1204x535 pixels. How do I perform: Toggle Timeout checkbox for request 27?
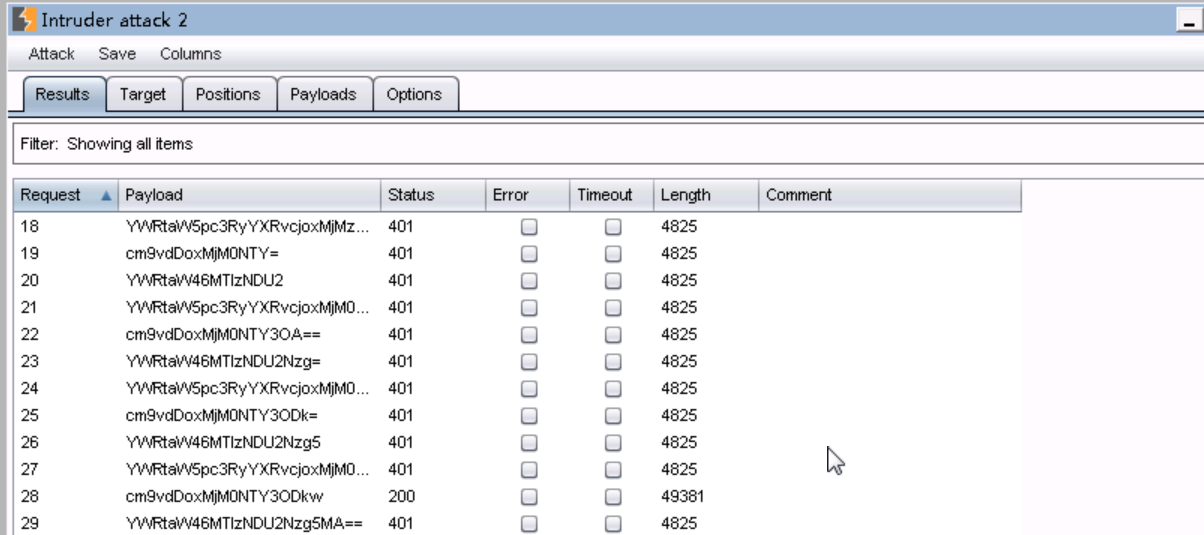613,470
